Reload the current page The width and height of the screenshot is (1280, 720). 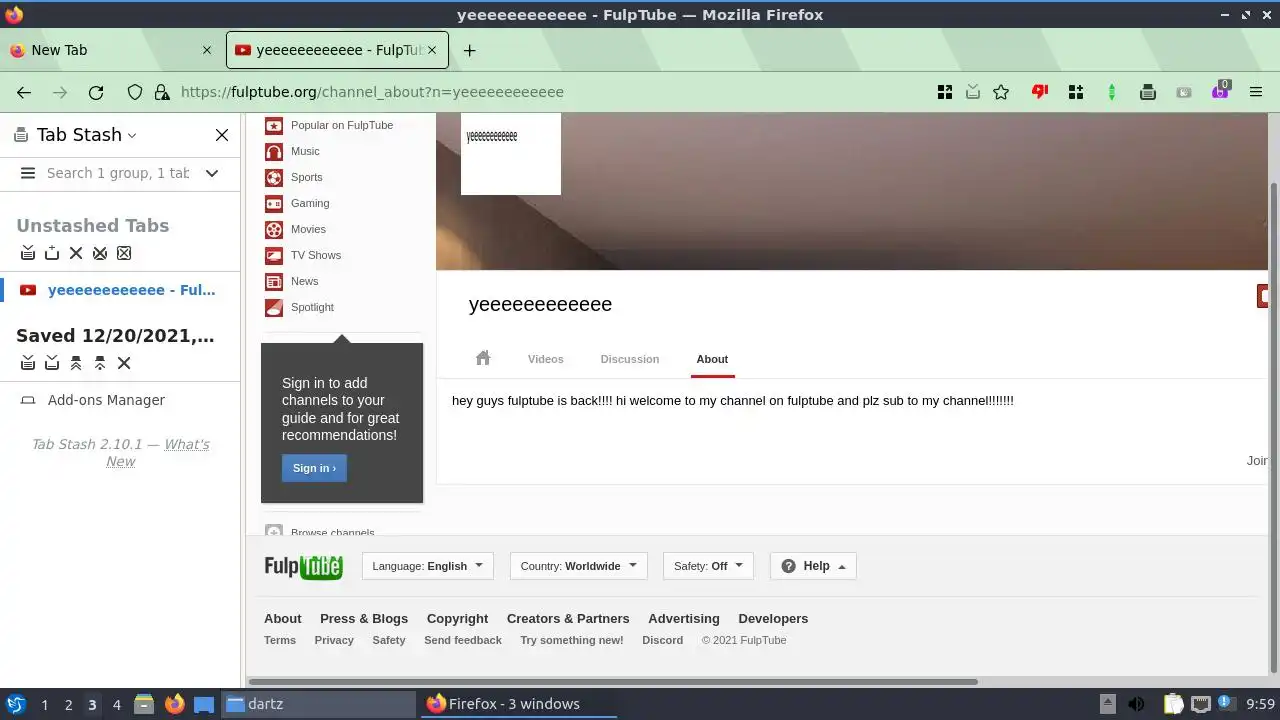coord(96,92)
